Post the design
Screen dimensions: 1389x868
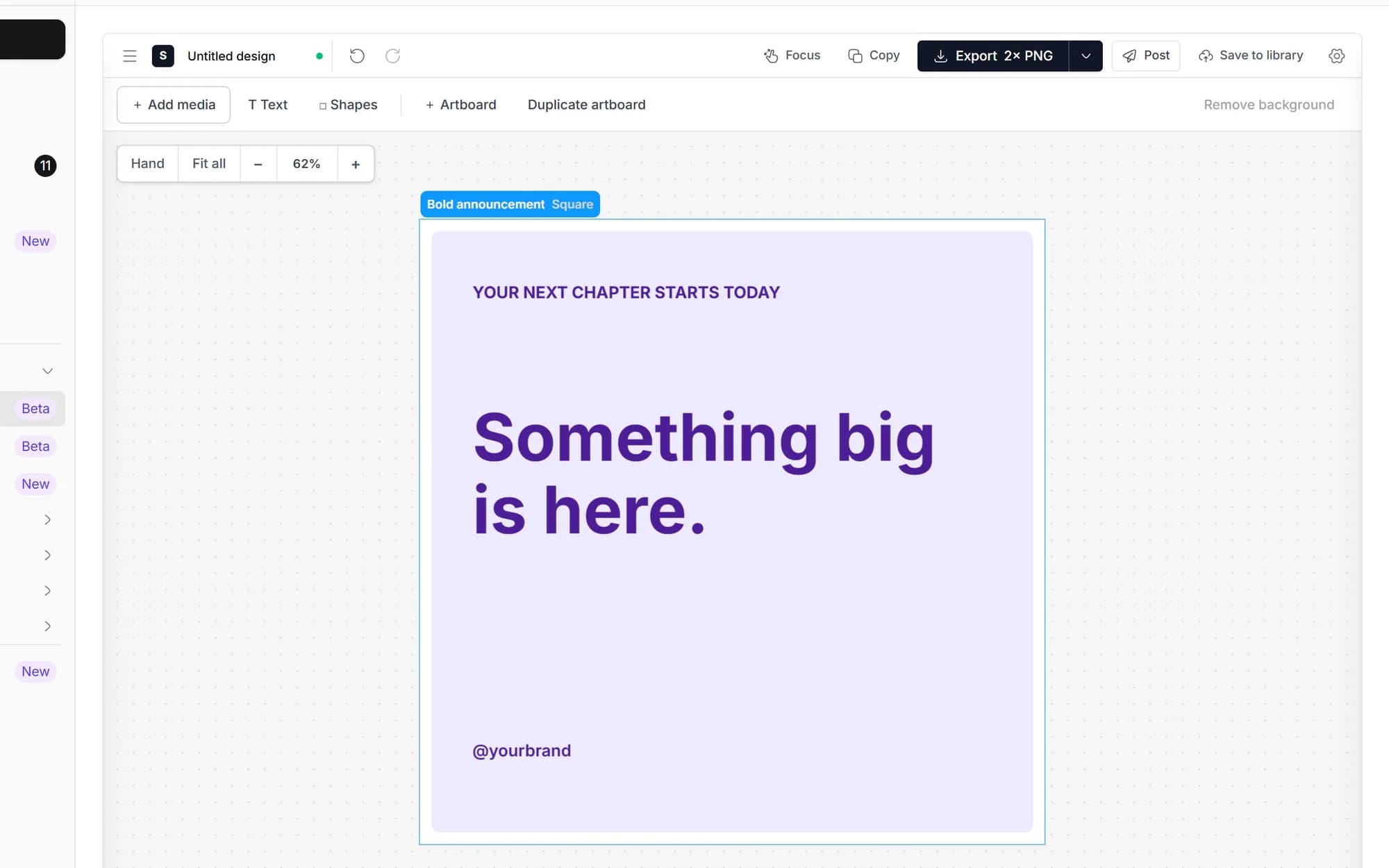(1146, 56)
